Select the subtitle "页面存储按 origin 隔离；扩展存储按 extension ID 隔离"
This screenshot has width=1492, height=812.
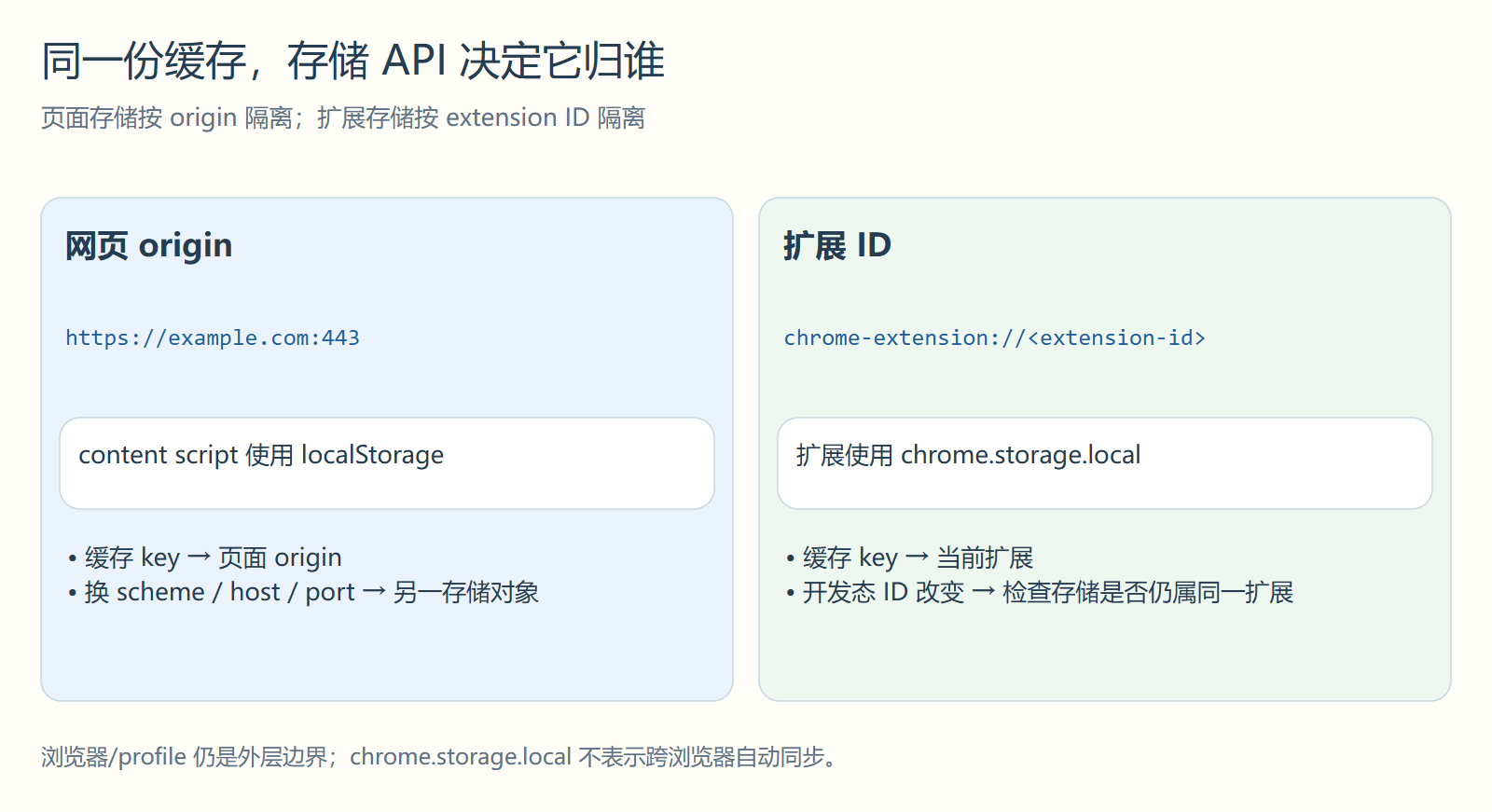click(x=343, y=118)
